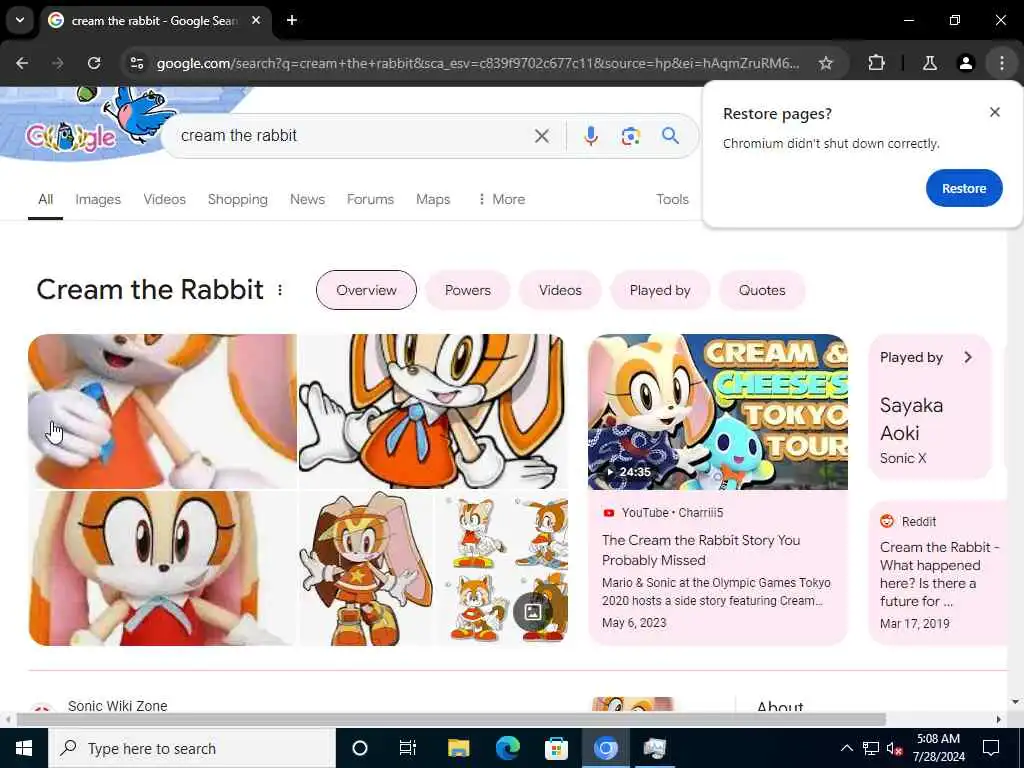Screen dimensions: 1024x768
Task: Click the muted volume tray icon
Action: click(895, 748)
